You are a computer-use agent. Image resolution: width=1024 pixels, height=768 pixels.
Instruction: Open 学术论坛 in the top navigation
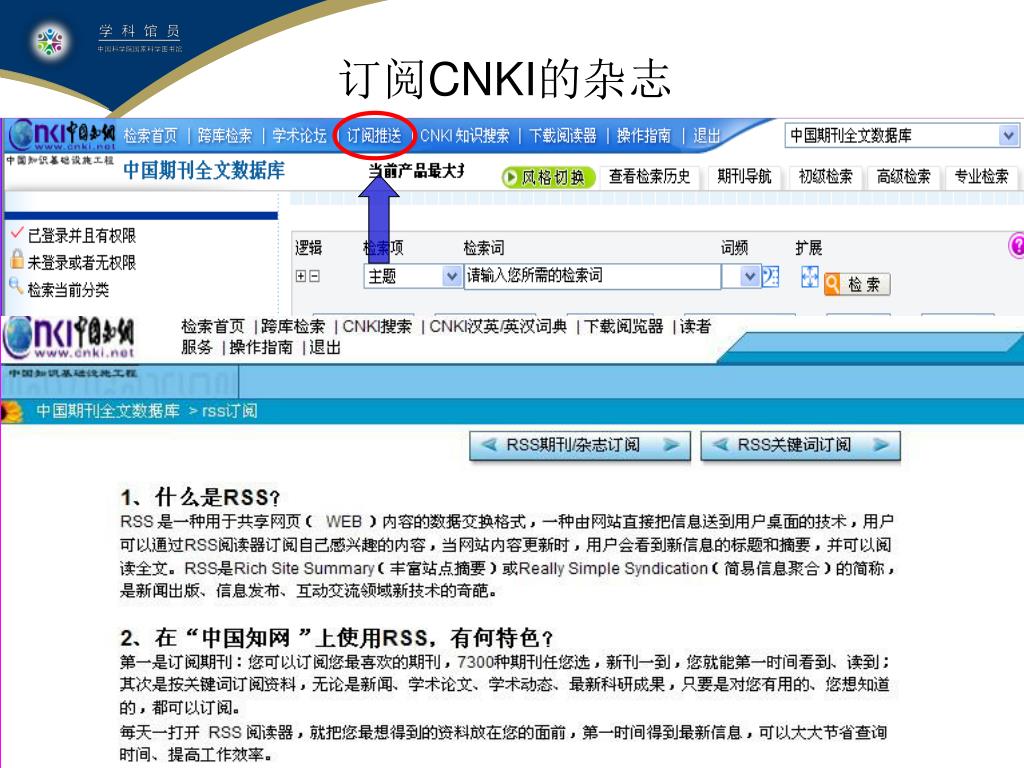299,136
